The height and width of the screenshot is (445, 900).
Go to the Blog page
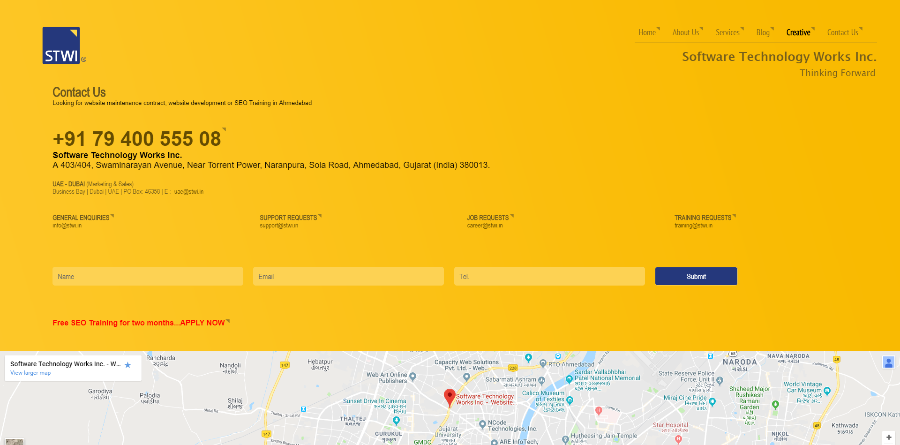[763, 32]
